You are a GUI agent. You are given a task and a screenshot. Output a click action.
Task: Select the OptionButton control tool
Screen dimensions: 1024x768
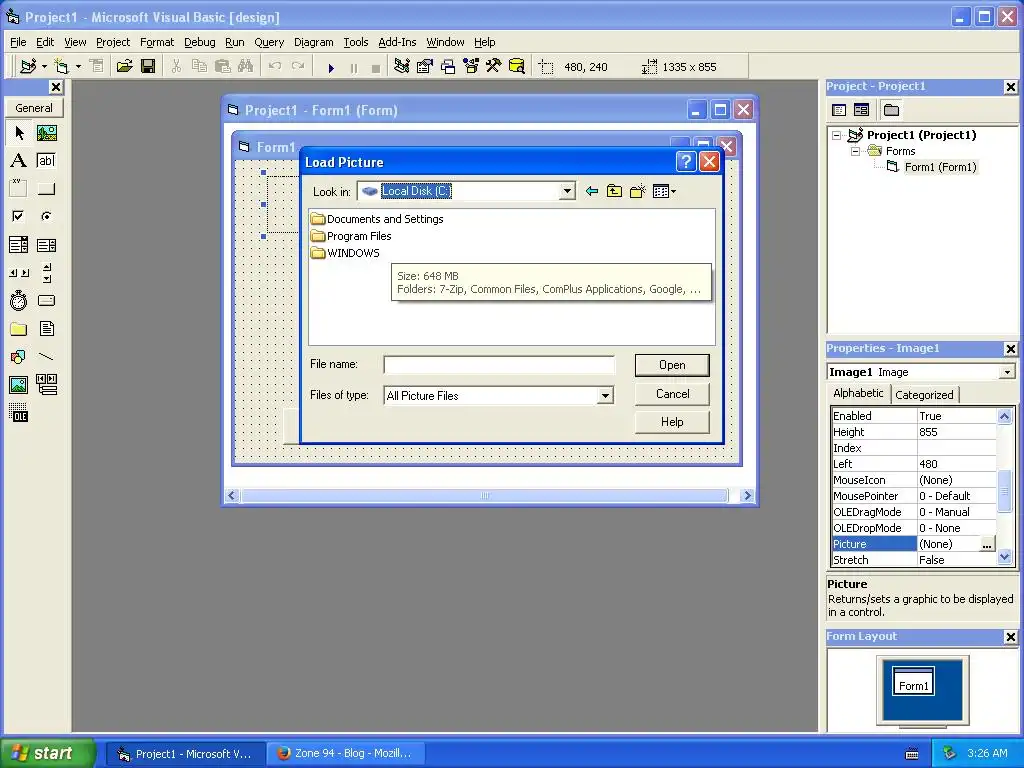[46, 216]
